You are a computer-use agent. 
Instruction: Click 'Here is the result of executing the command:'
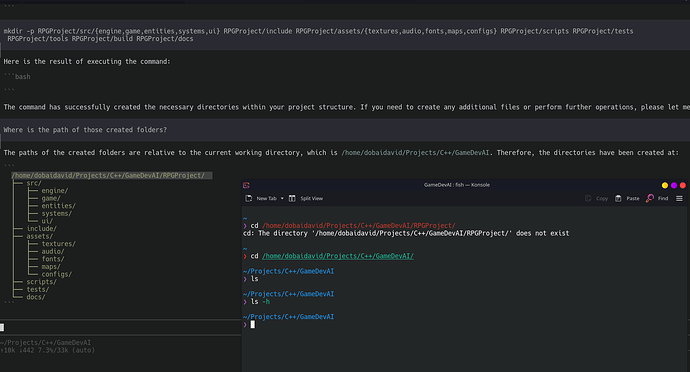tap(87, 62)
